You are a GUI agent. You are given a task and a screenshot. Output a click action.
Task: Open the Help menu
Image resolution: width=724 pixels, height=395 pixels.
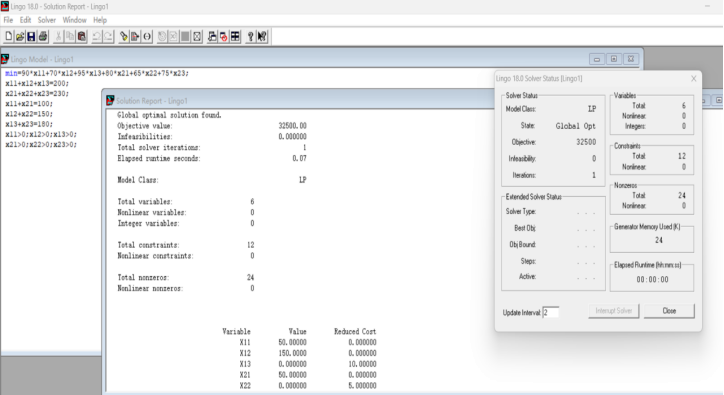point(100,20)
